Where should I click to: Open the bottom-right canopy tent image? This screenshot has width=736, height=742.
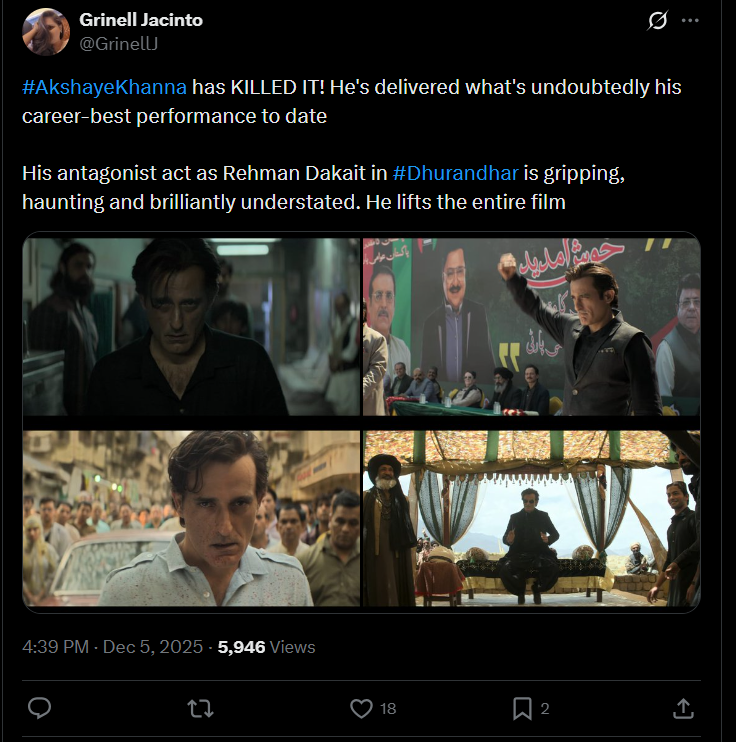point(531,518)
